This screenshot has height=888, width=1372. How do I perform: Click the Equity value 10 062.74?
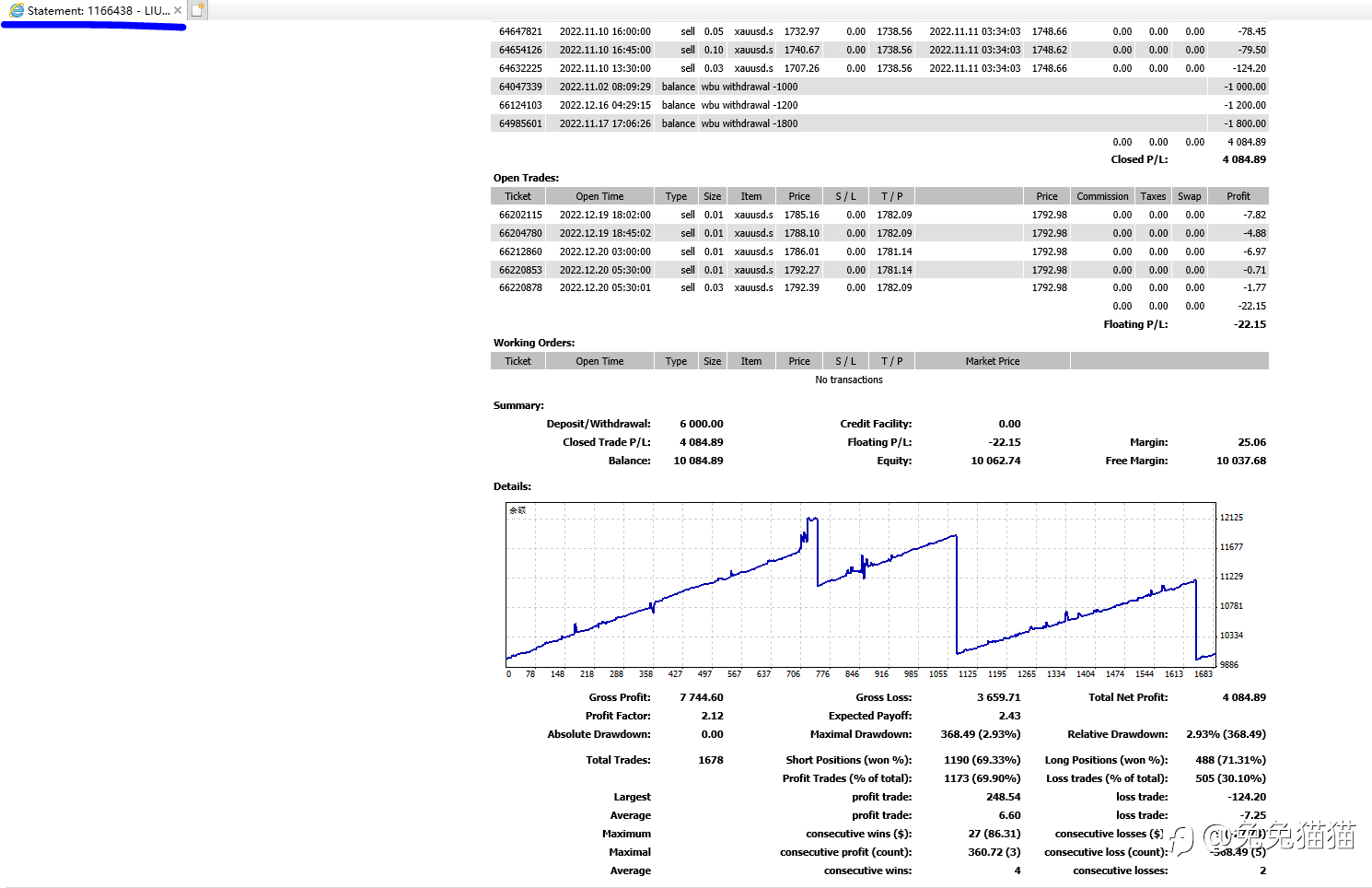click(995, 461)
